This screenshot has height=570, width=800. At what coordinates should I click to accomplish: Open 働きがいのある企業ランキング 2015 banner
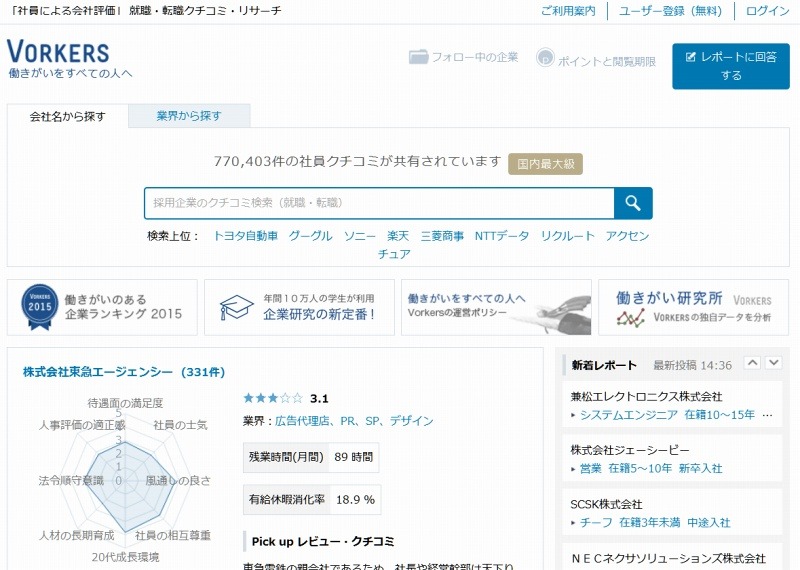102,307
